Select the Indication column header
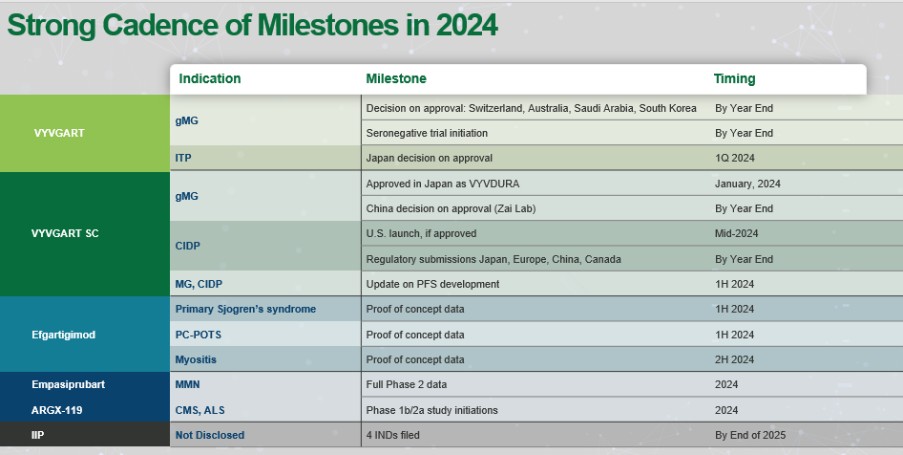The height and width of the screenshot is (455, 903). tap(209, 79)
